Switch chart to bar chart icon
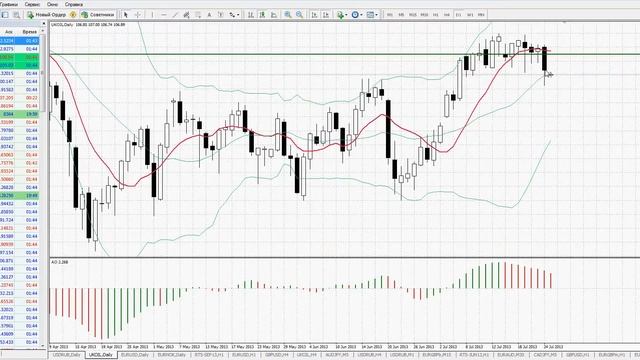The height and width of the screenshot is (360, 640). pyautogui.click(x=251, y=15)
